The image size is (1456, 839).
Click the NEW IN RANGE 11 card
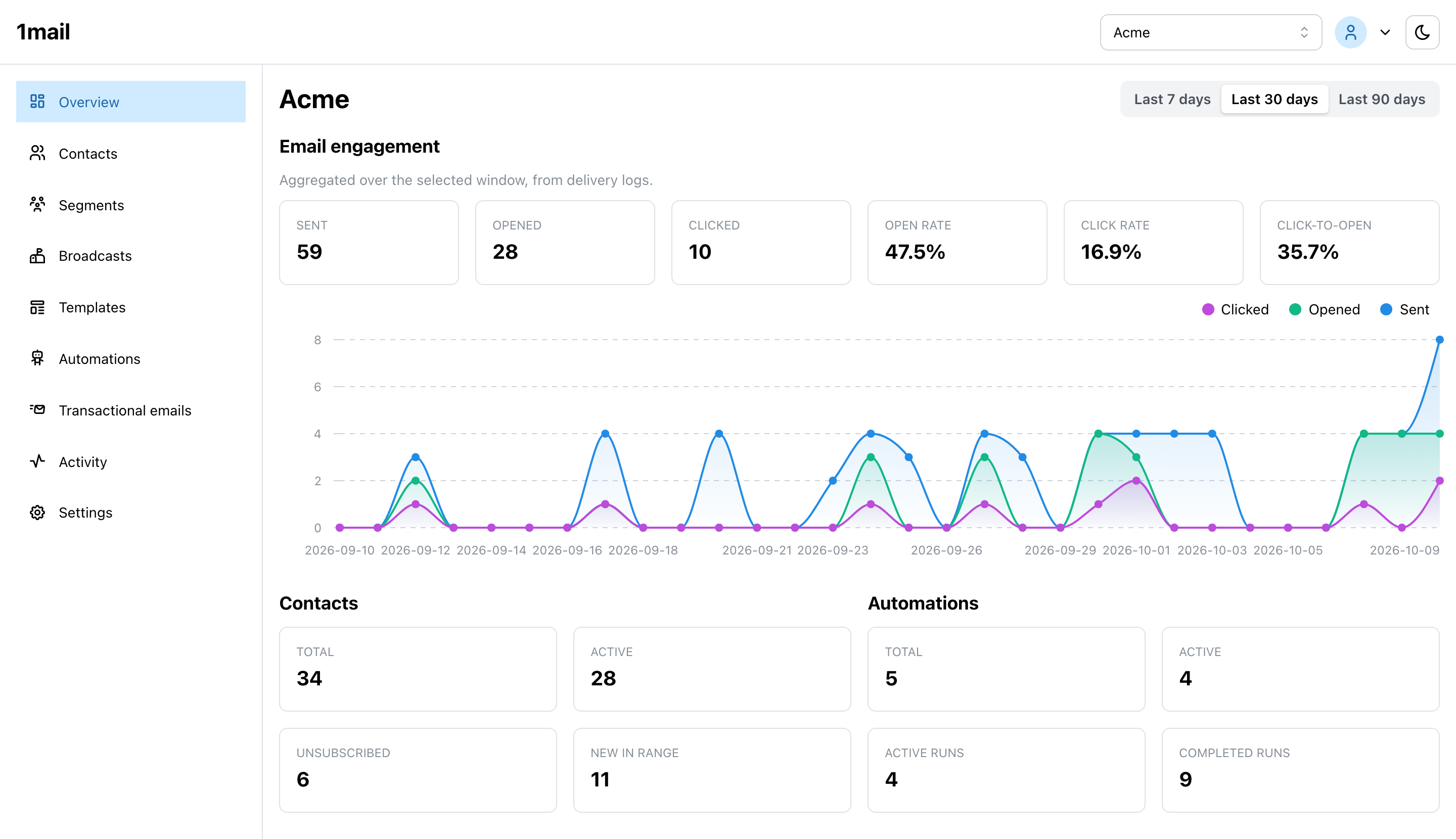pyautogui.click(x=712, y=770)
